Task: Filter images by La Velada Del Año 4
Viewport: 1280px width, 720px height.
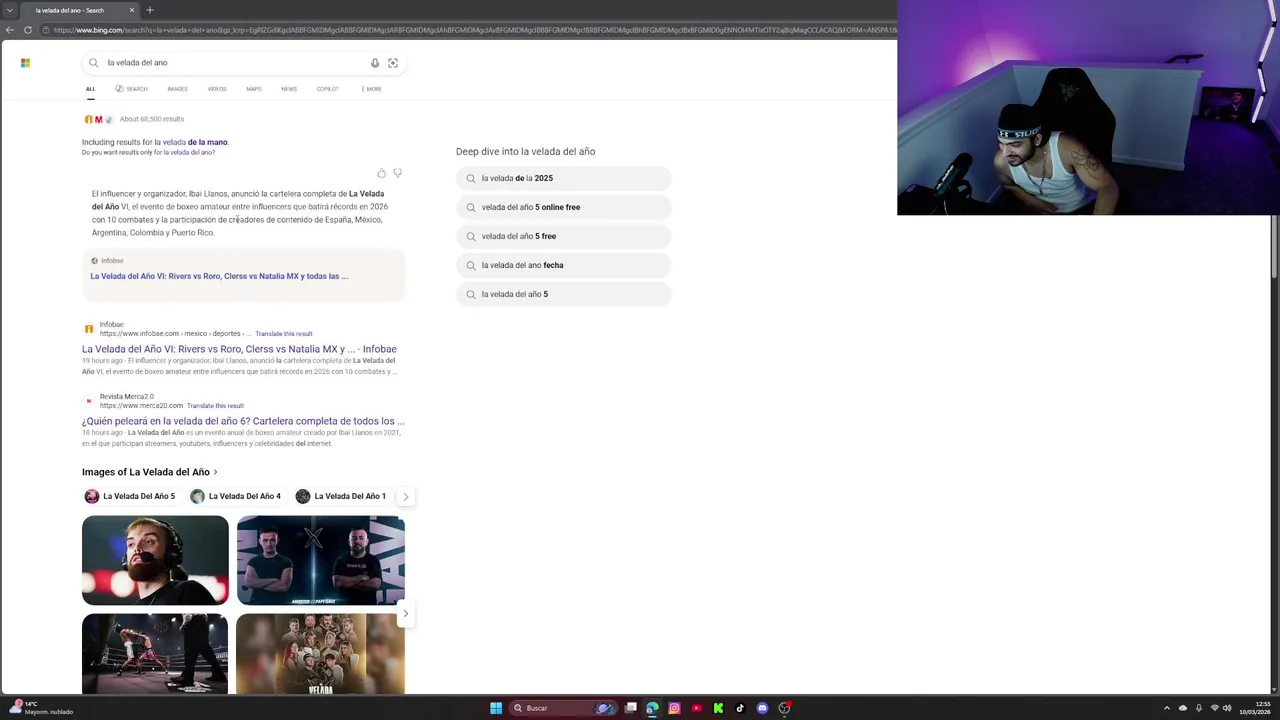Action: (x=236, y=496)
